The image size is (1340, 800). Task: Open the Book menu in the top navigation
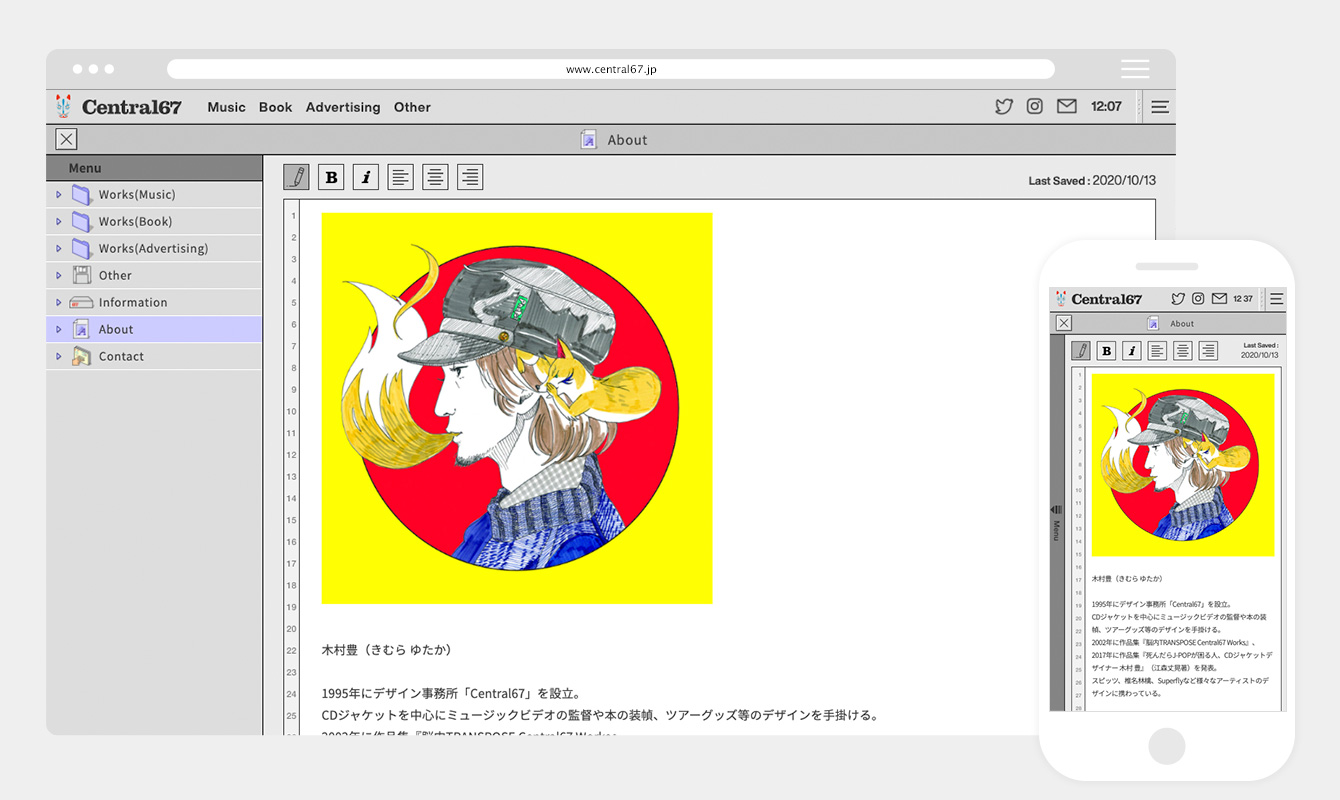(276, 107)
